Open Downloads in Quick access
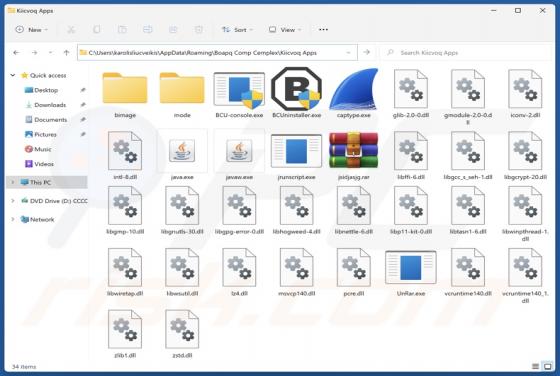 50,105
